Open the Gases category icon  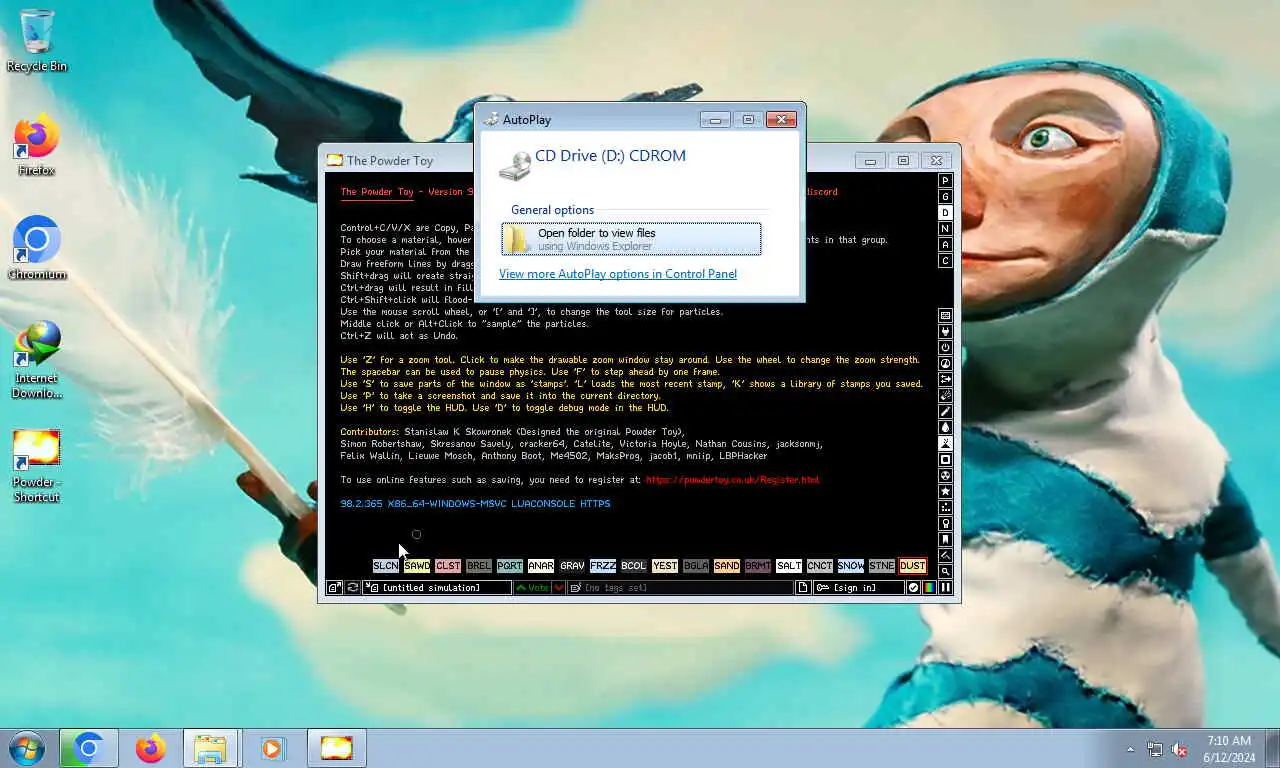point(945,411)
